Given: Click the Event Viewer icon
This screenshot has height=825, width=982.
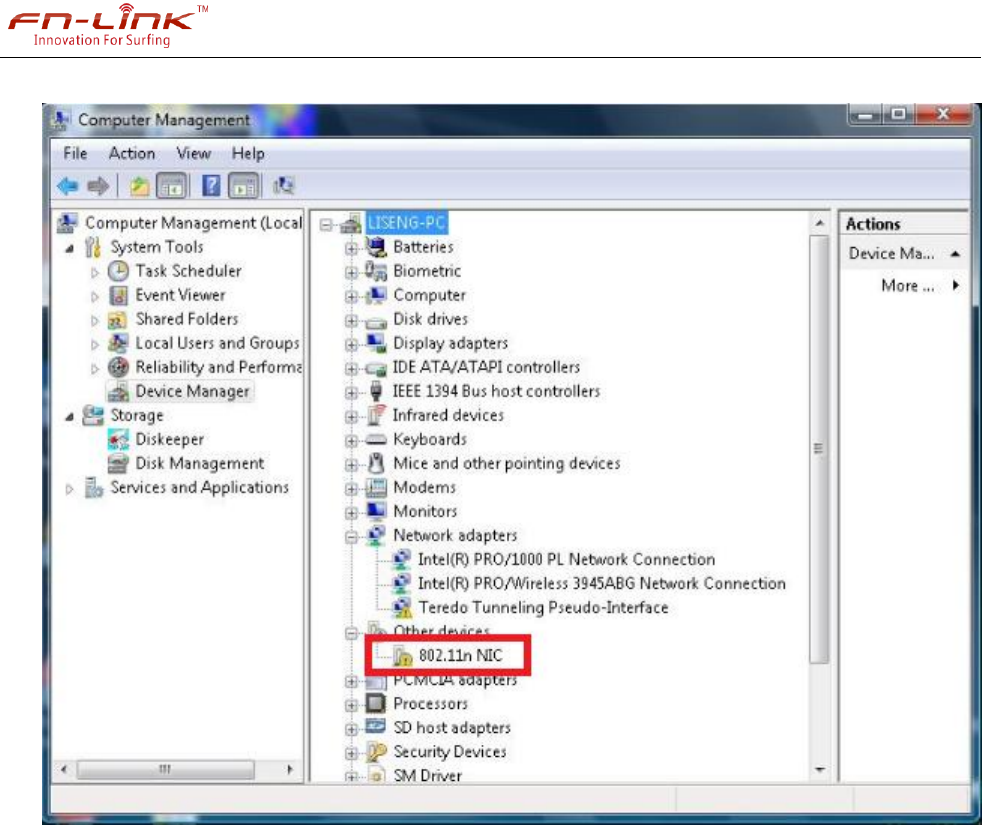Looking at the screenshot, I should 118,295.
